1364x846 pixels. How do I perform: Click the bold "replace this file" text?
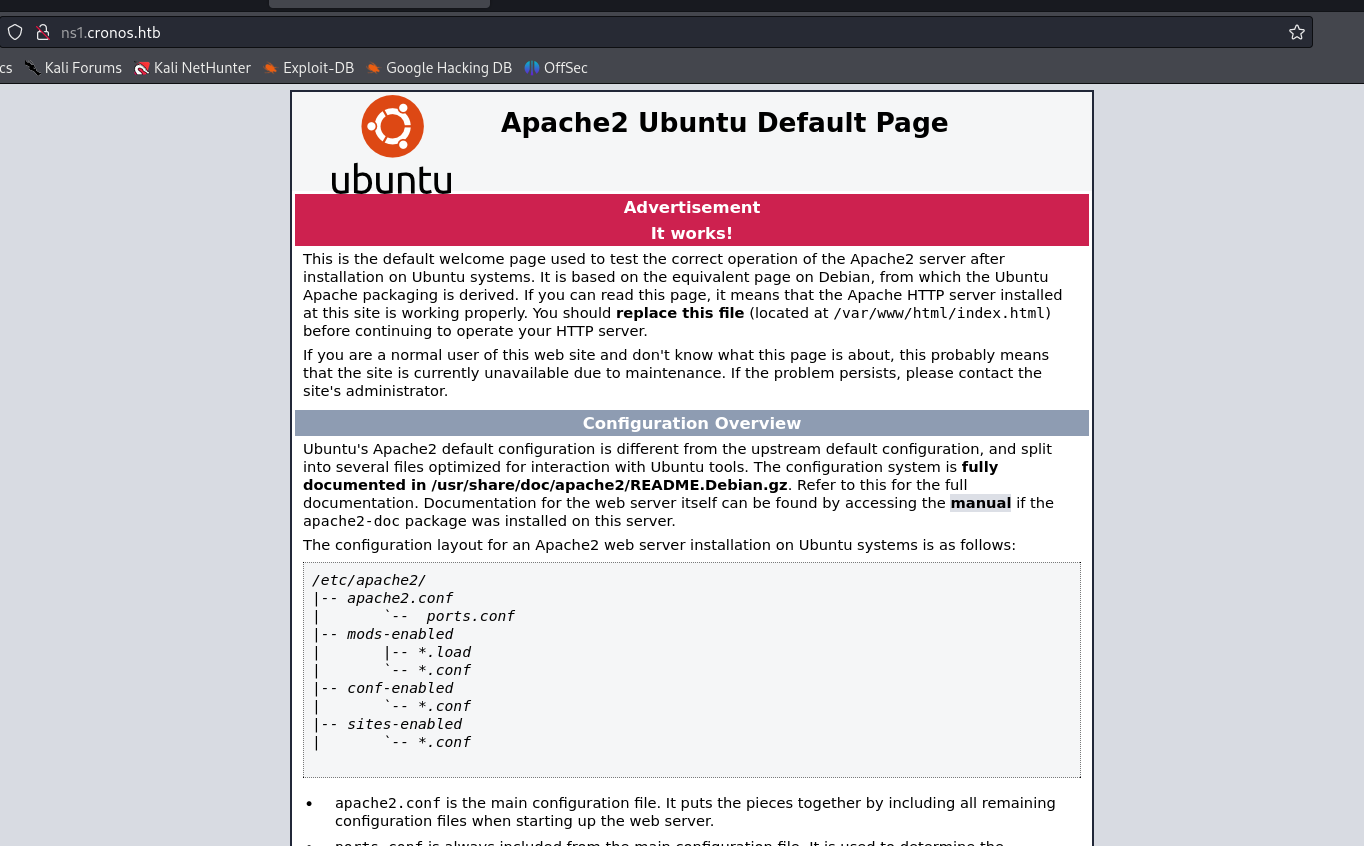(680, 313)
